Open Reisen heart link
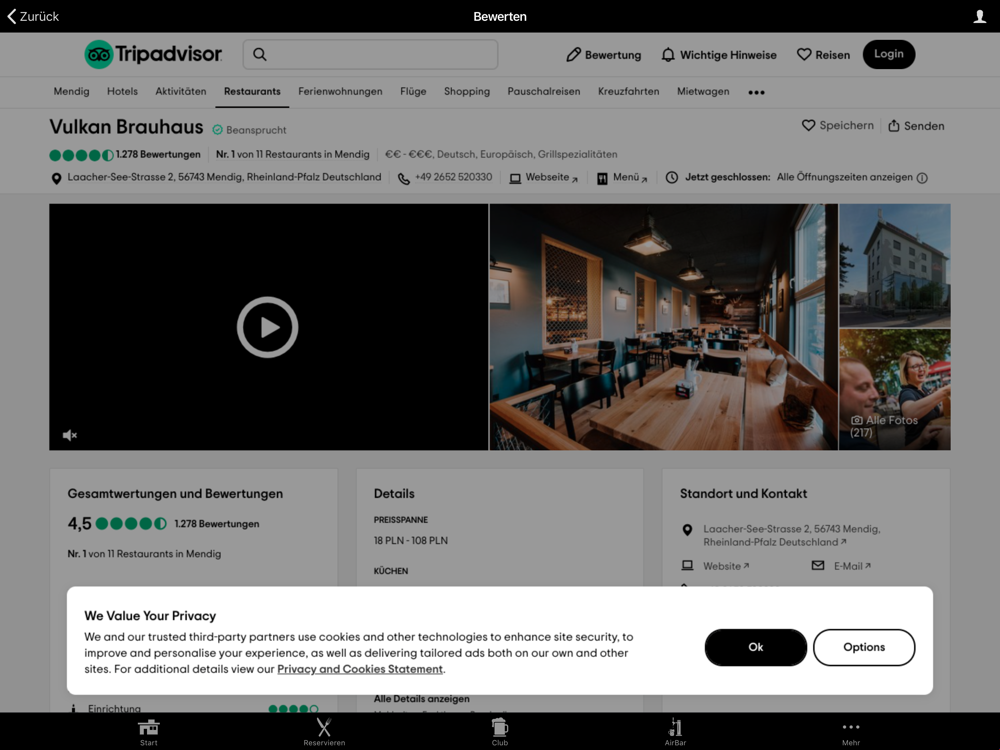Screen dimensions: 1000x750 (823, 55)
